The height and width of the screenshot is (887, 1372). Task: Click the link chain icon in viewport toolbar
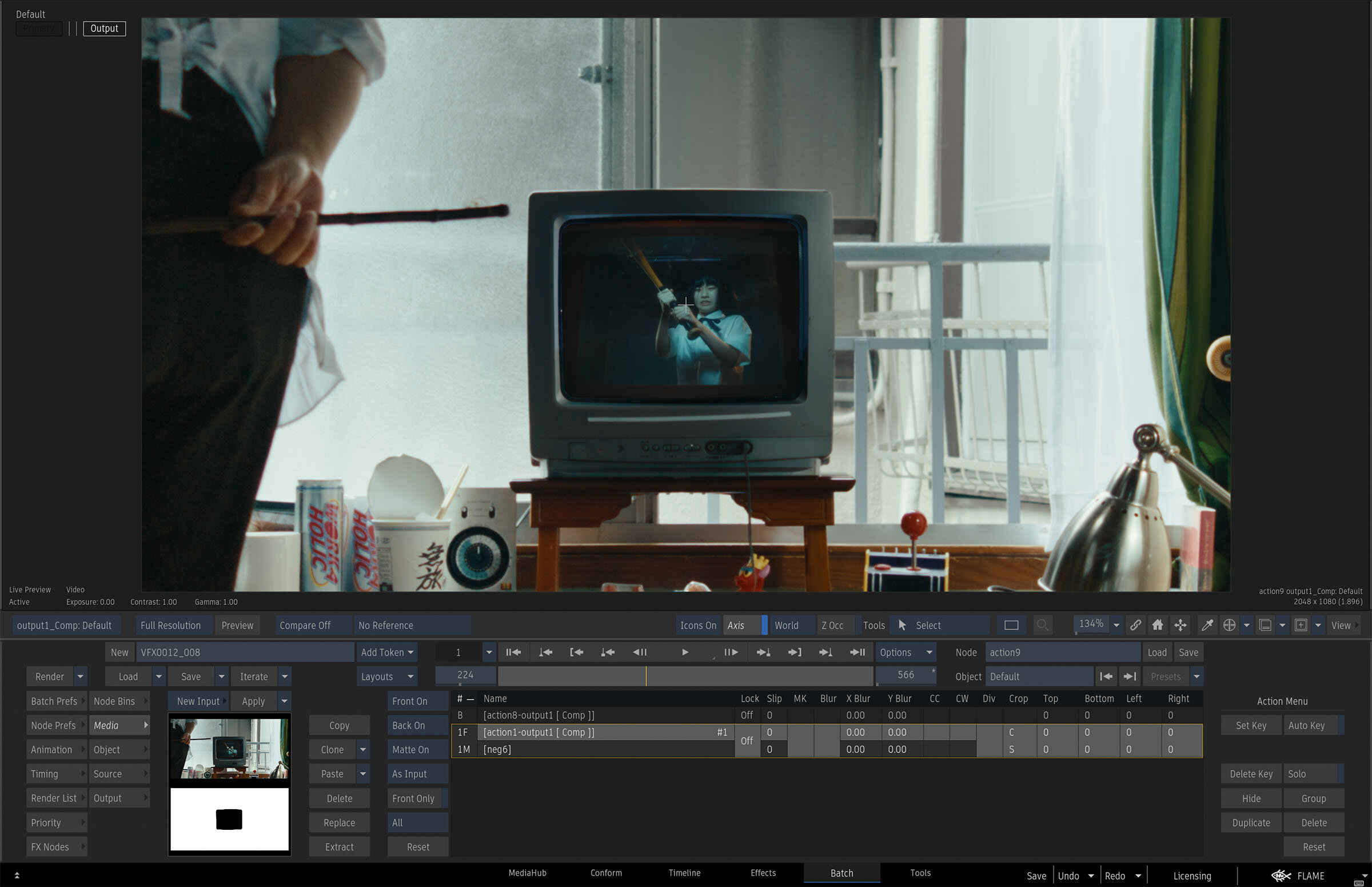tap(1135, 625)
